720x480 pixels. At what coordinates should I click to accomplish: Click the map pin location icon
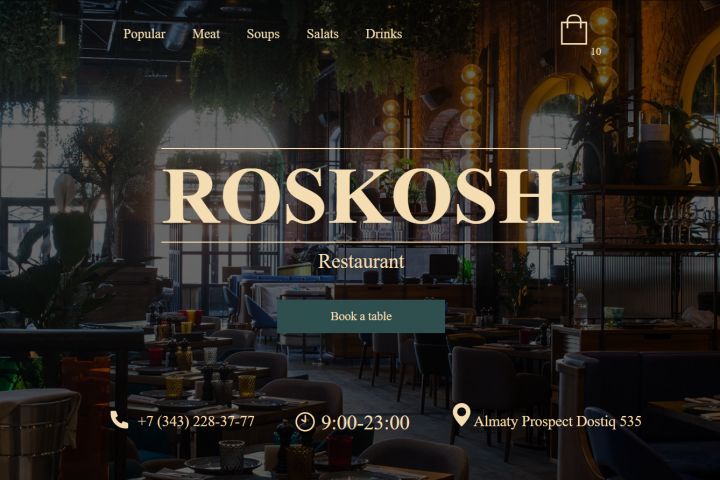click(x=461, y=415)
